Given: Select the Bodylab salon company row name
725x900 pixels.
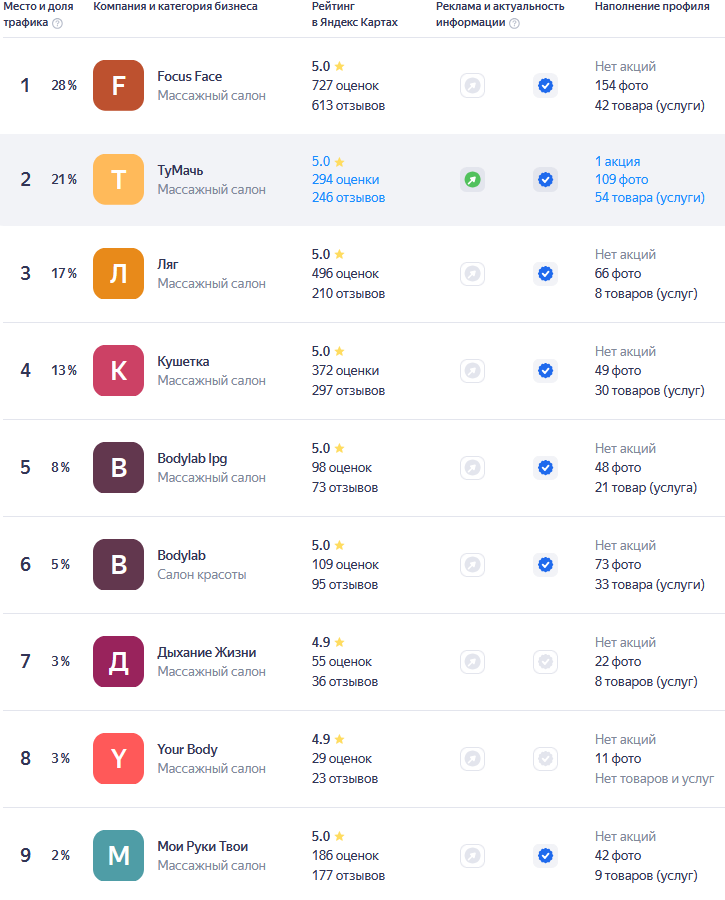Looking at the screenshot, I should coord(181,556).
